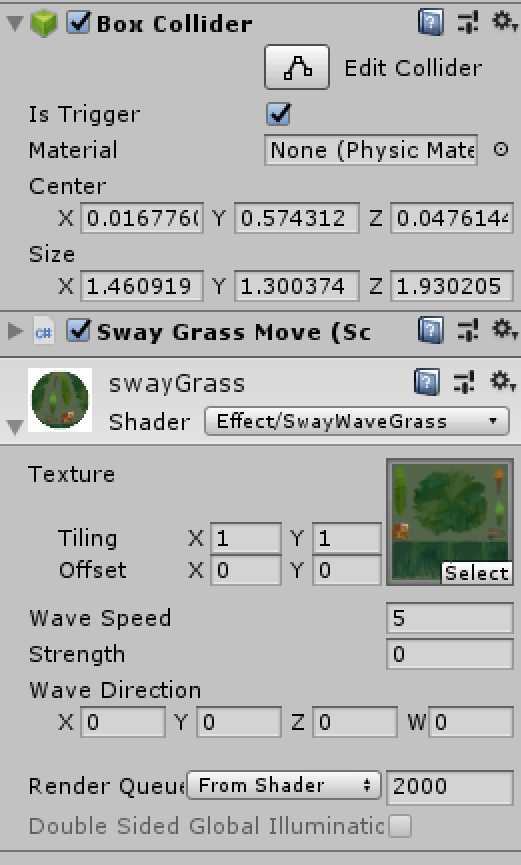Screen dimensions: 521x865
Task: Click the Sway Grass Move C# script icon
Action: pyautogui.click(x=44, y=332)
